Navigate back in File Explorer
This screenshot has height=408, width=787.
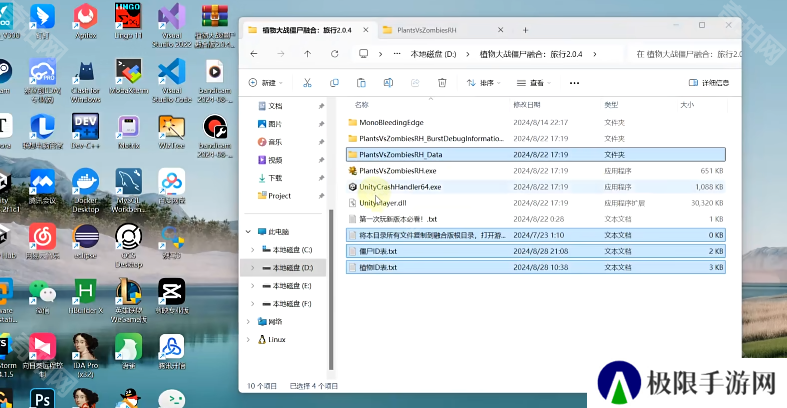254,54
